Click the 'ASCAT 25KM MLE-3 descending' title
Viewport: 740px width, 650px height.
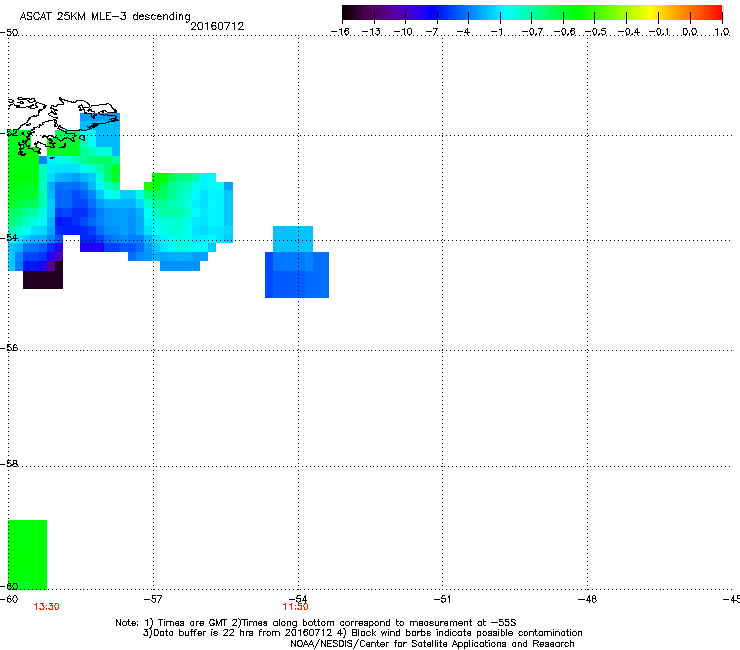point(105,16)
